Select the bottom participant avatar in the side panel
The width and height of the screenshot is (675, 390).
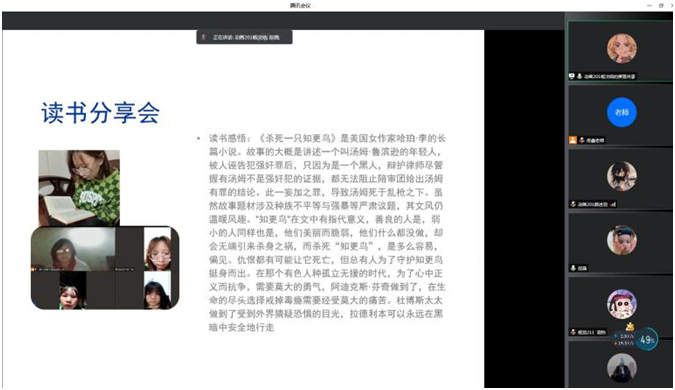(622, 368)
